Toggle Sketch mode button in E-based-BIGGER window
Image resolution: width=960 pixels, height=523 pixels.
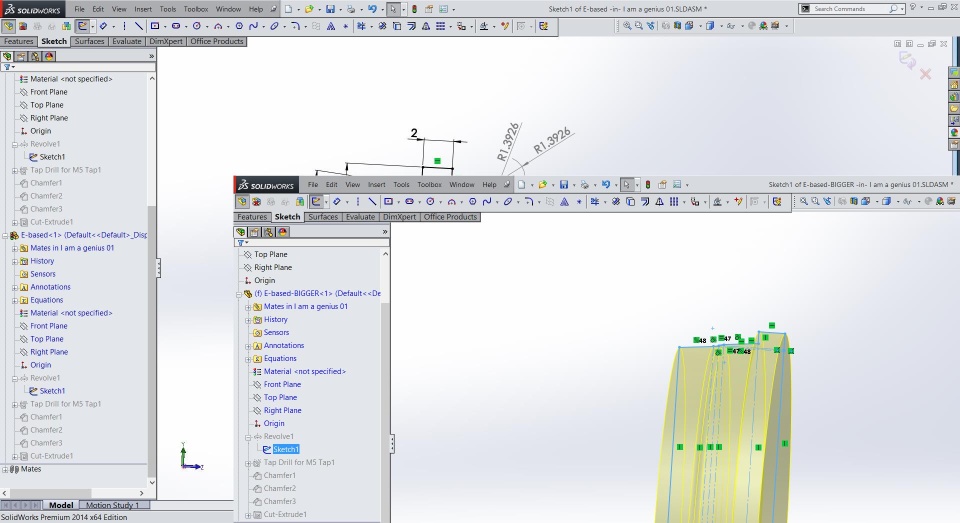317,201
